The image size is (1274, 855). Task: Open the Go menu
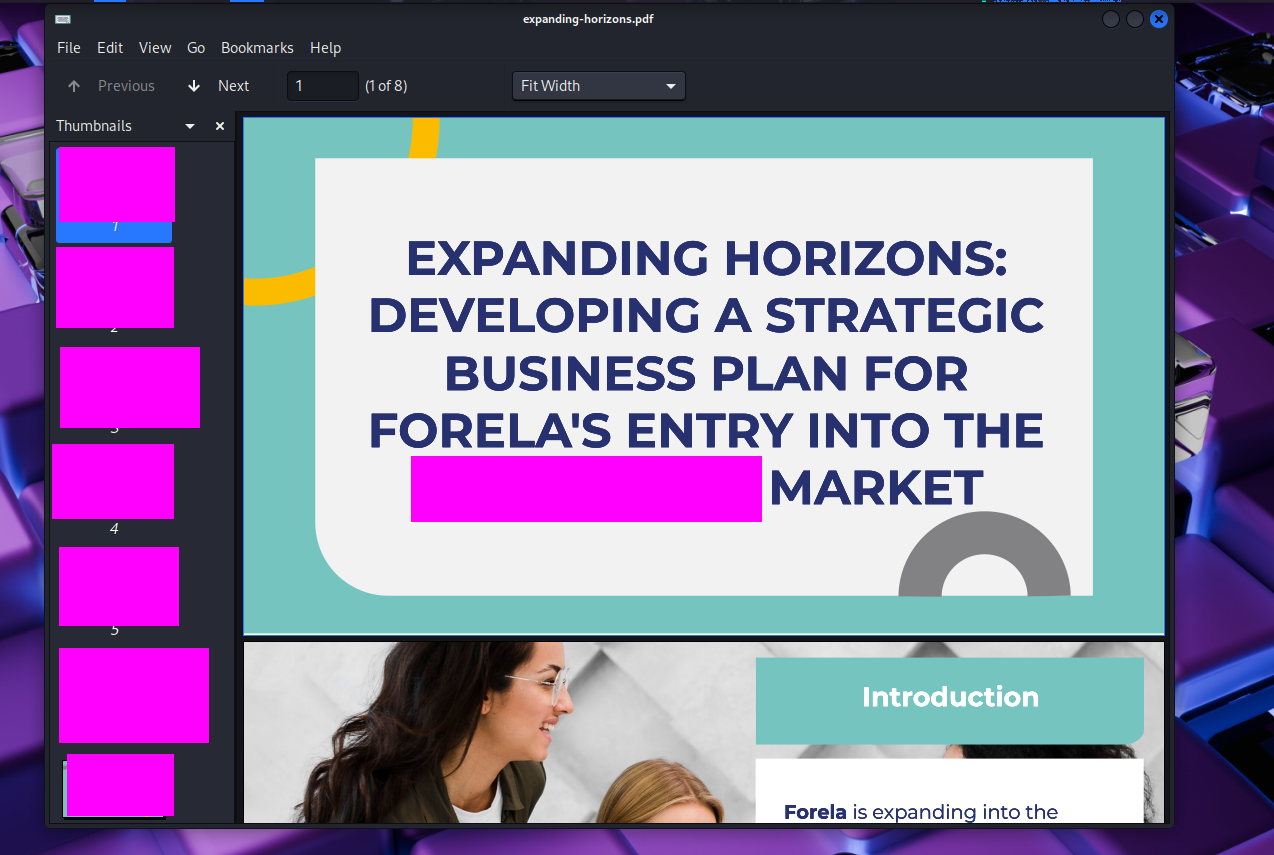[196, 48]
